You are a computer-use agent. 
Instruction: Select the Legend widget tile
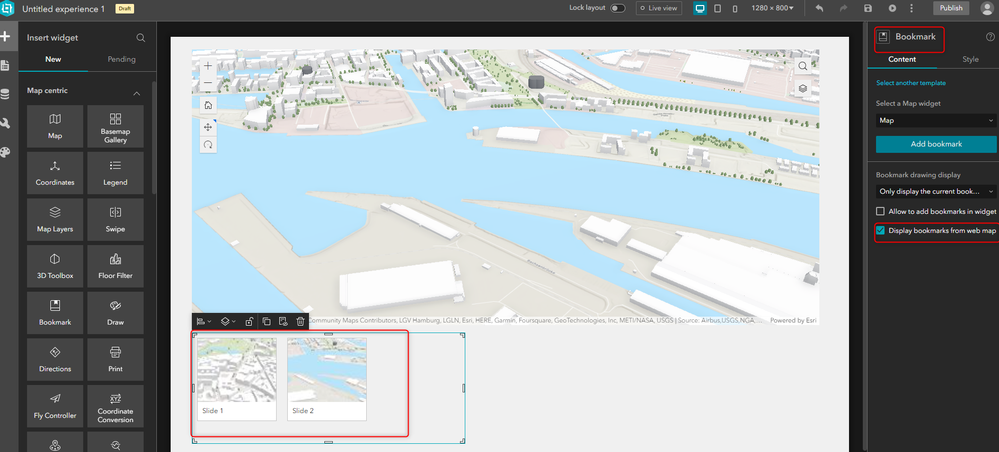[x=115, y=173]
